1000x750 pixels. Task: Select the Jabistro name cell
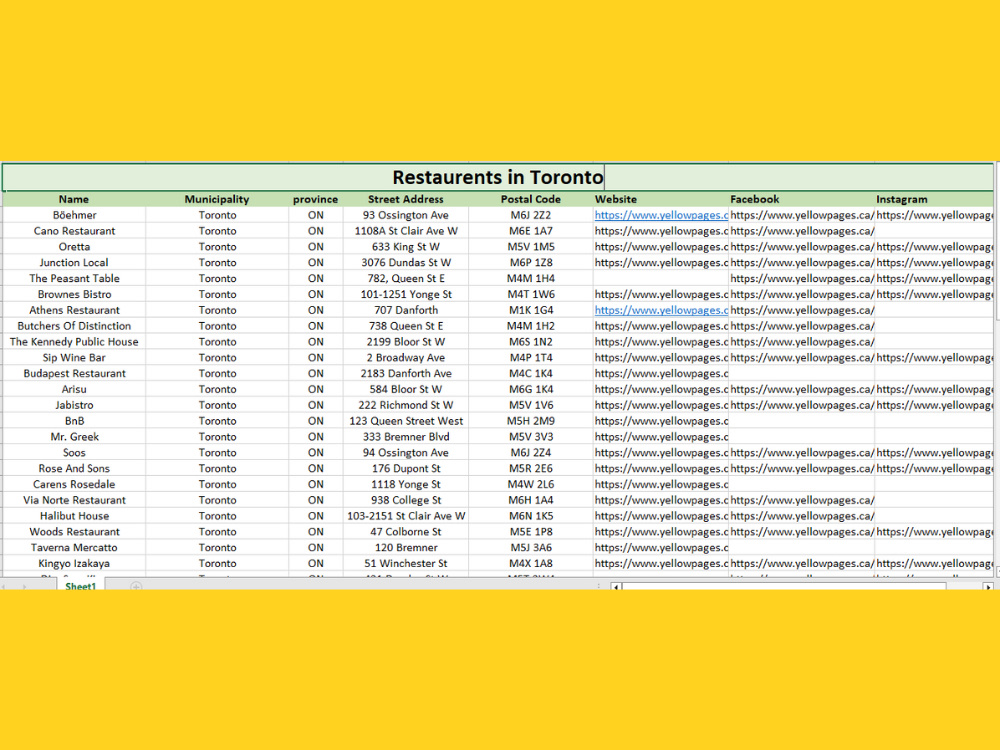74,405
